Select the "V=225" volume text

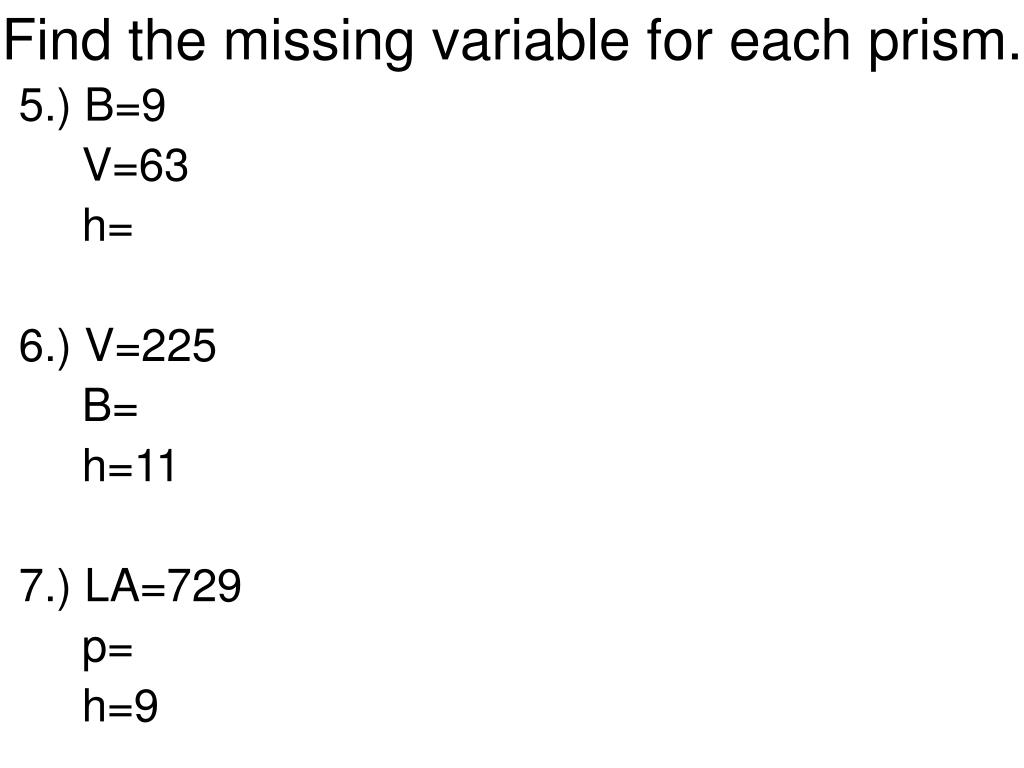pyautogui.click(x=150, y=347)
